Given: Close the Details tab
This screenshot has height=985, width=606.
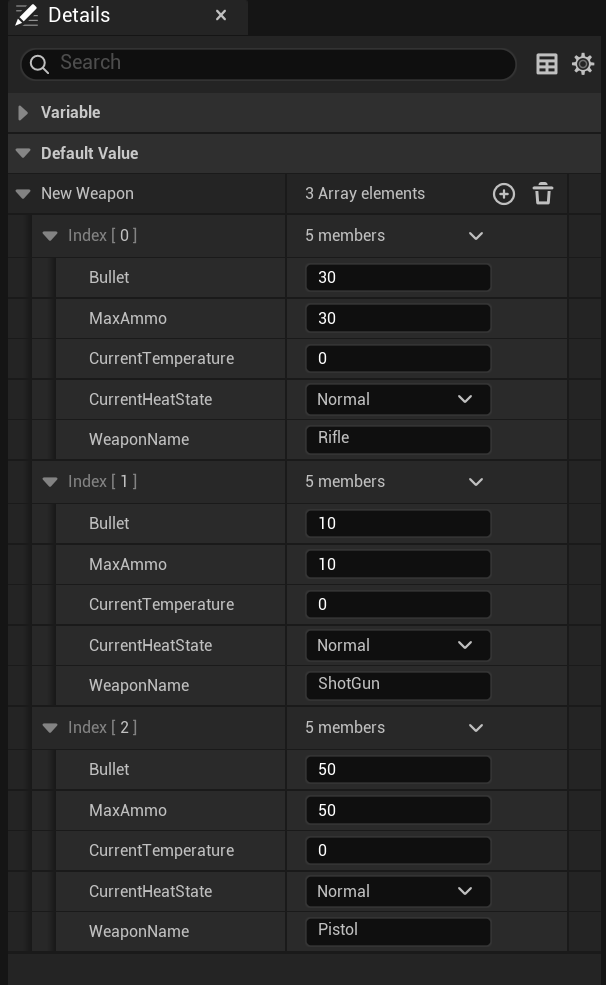Looking at the screenshot, I should pos(221,15).
